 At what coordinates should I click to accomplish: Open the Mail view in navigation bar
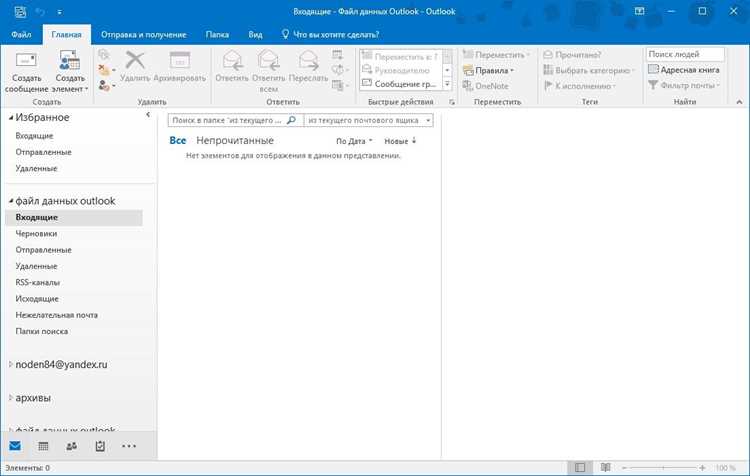(x=15, y=446)
